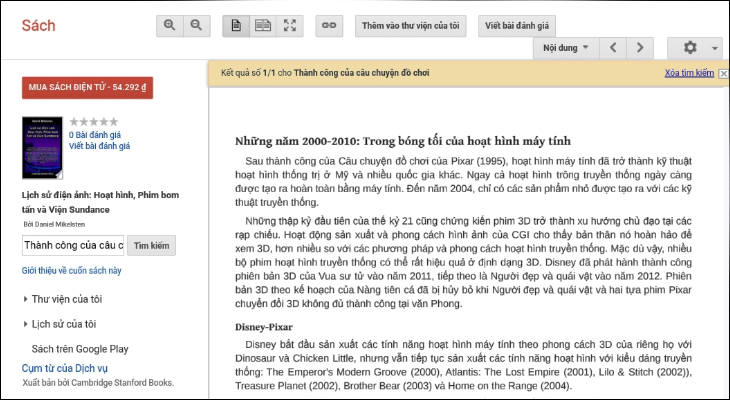Image resolution: width=730 pixels, height=400 pixels.
Task: Click the zoom in magnifier icon
Action: 169,26
